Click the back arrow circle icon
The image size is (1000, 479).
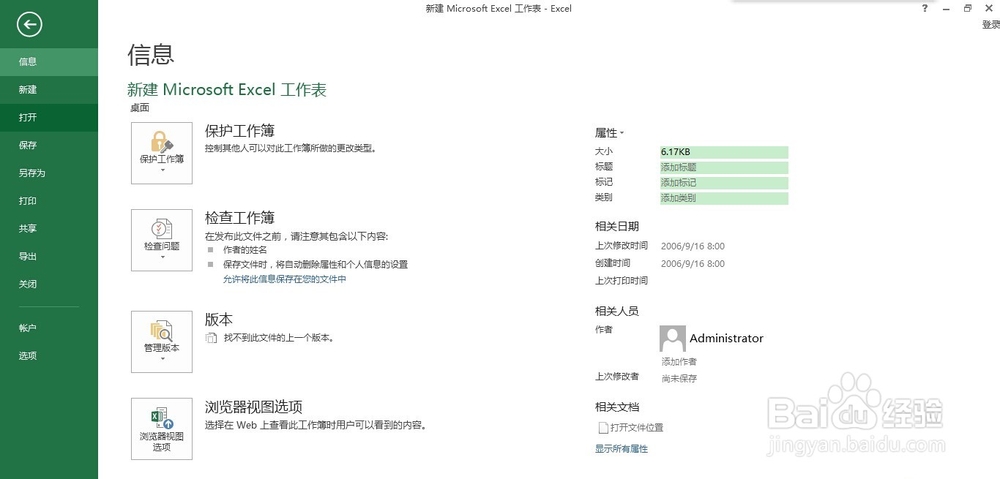click(30, 25)
